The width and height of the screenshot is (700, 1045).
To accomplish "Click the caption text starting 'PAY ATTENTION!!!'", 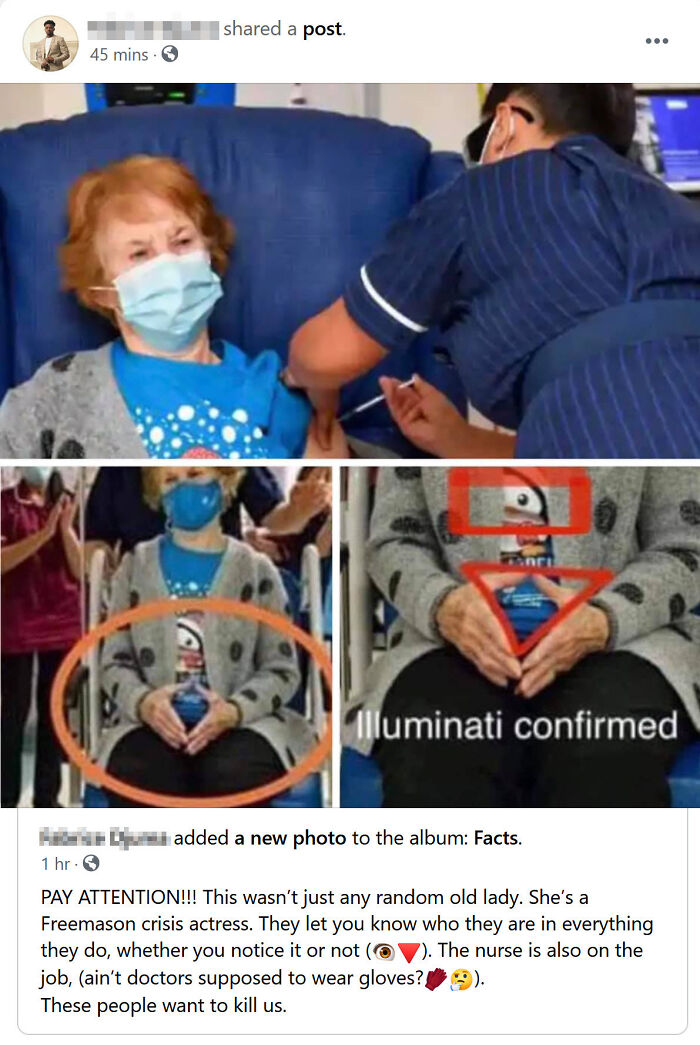I will 347,951.
